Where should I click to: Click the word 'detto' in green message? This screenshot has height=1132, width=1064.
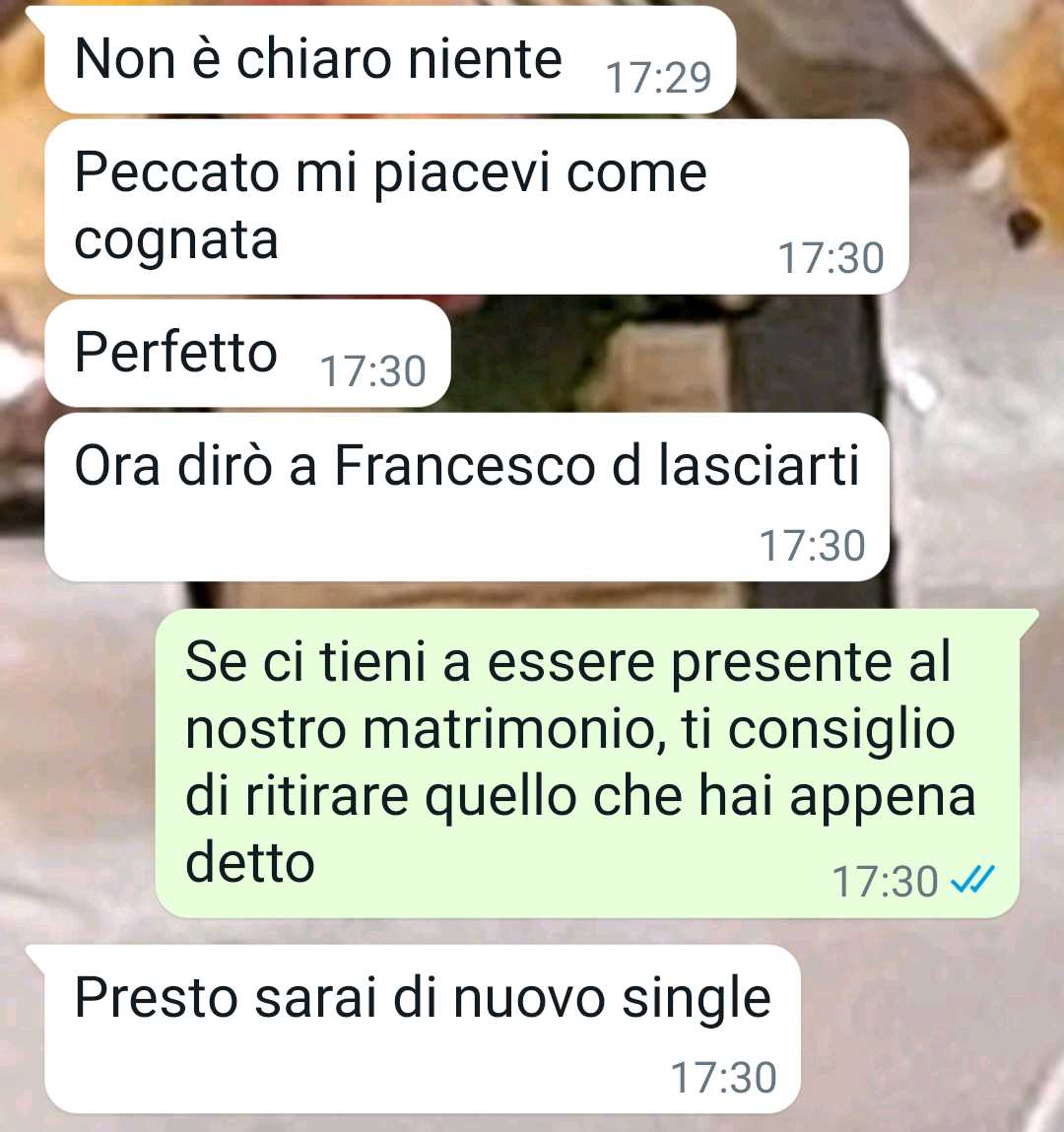250,863
